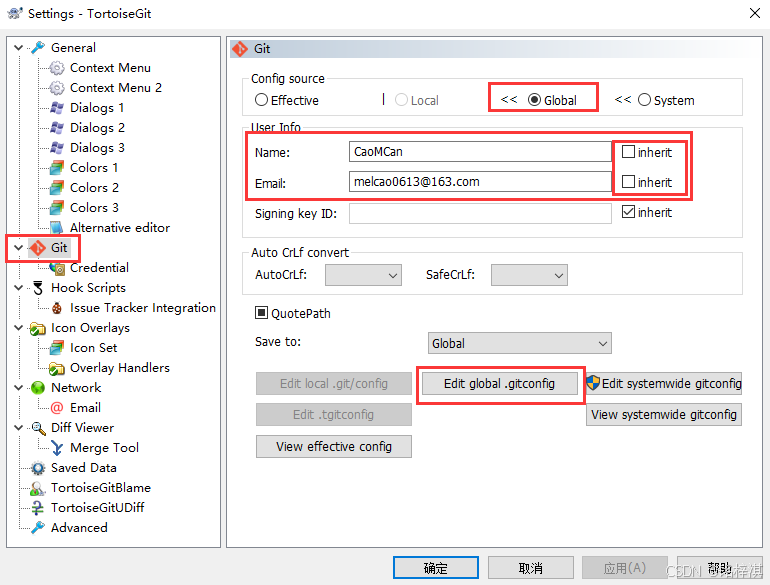Click the Dialogs 3 icon

[x=57, y=148]
